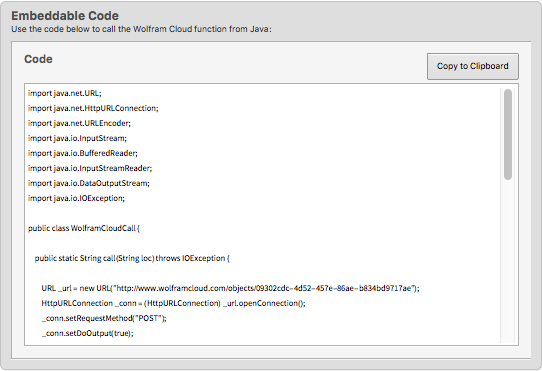Click the Embeddable Code heading

65,16
